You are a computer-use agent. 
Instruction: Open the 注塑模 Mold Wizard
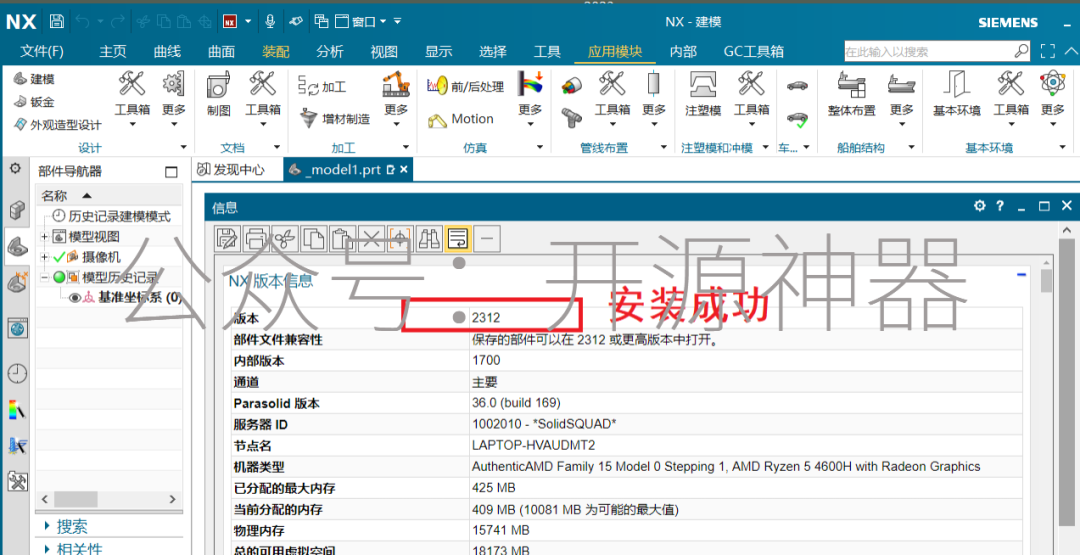[703, 94]
